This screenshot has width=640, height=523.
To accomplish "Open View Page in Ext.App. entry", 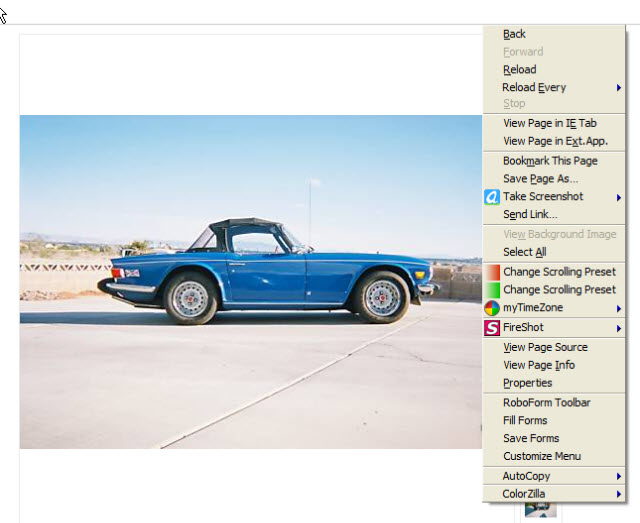I will tap(555, 141).
